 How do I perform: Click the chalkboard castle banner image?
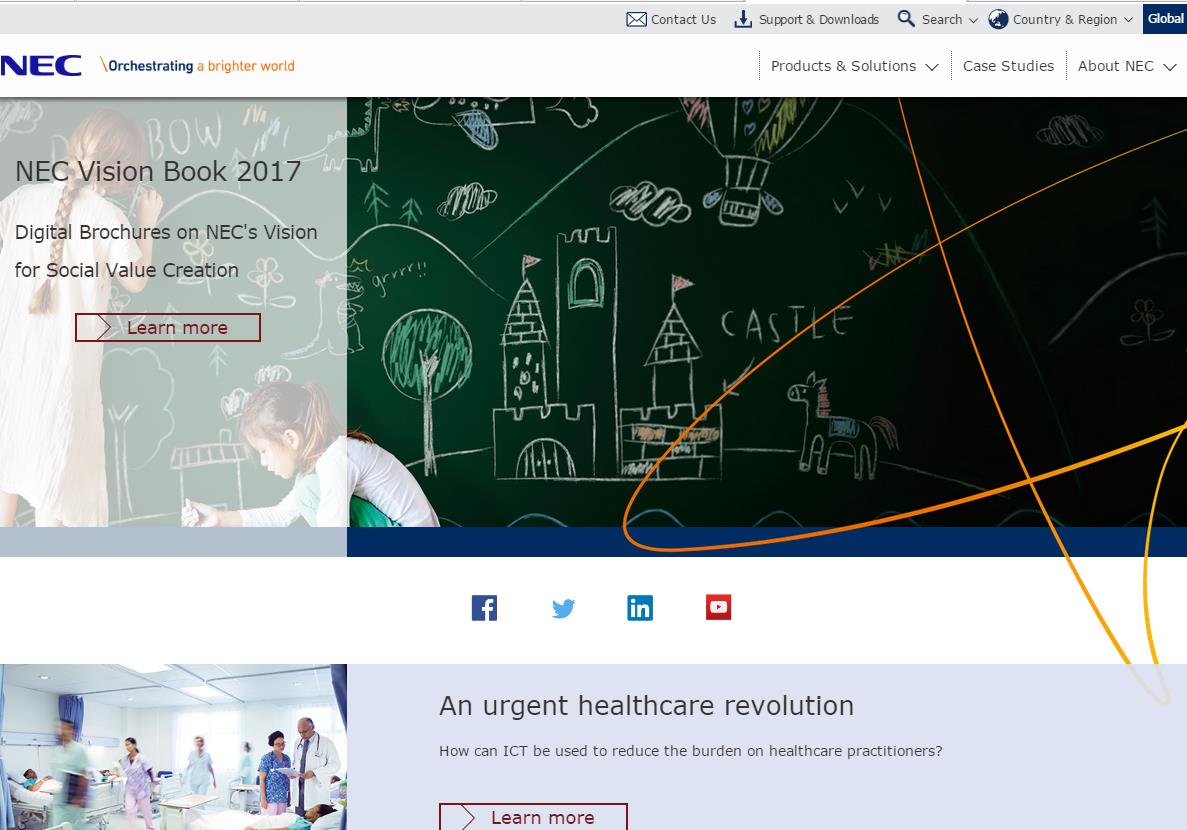pos(766,312)
